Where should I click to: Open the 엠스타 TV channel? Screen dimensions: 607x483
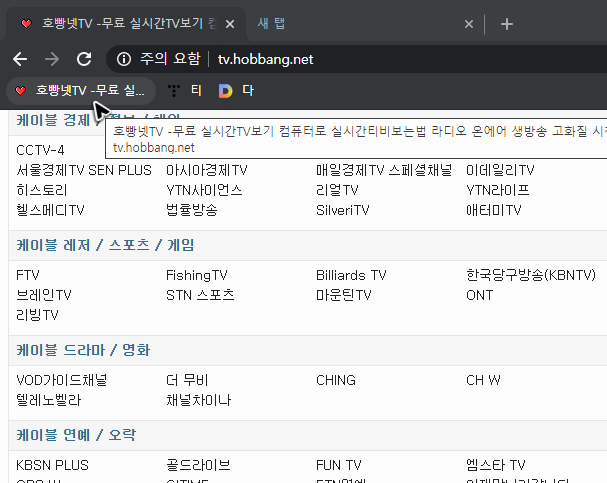[496, 465]
